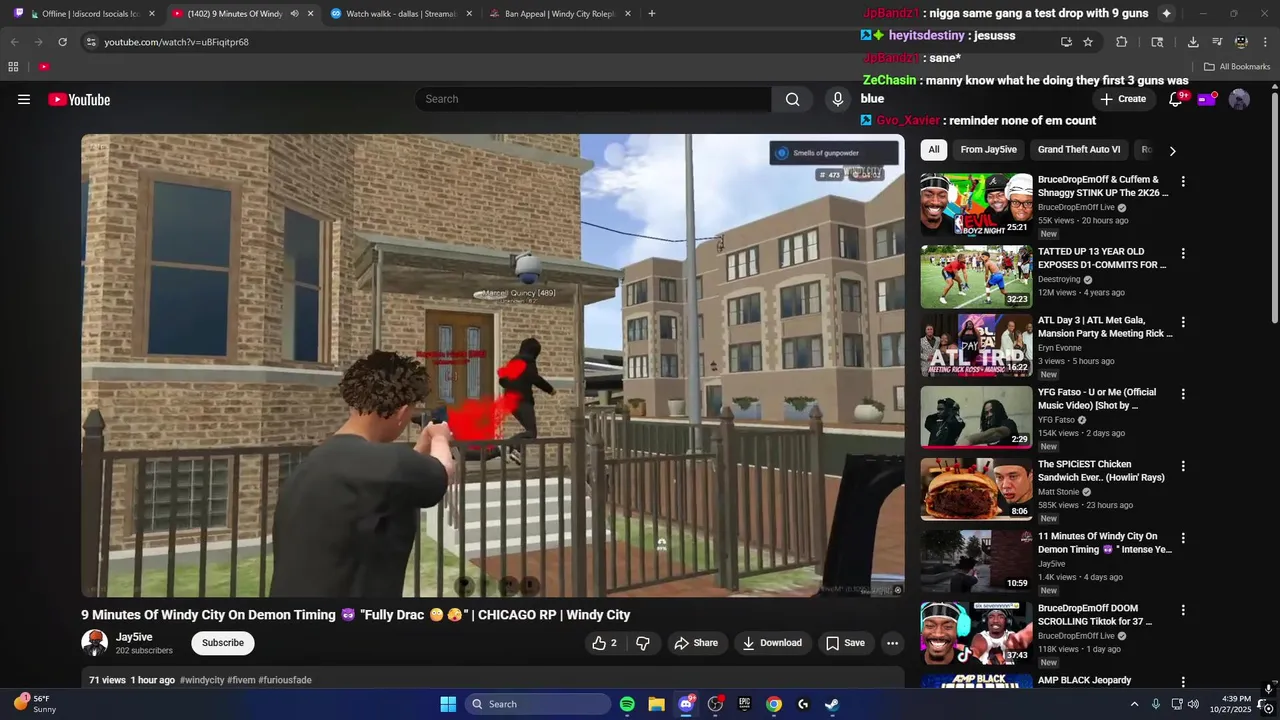Switch to the Ban Appeal Windy City tab

point(560,14)
